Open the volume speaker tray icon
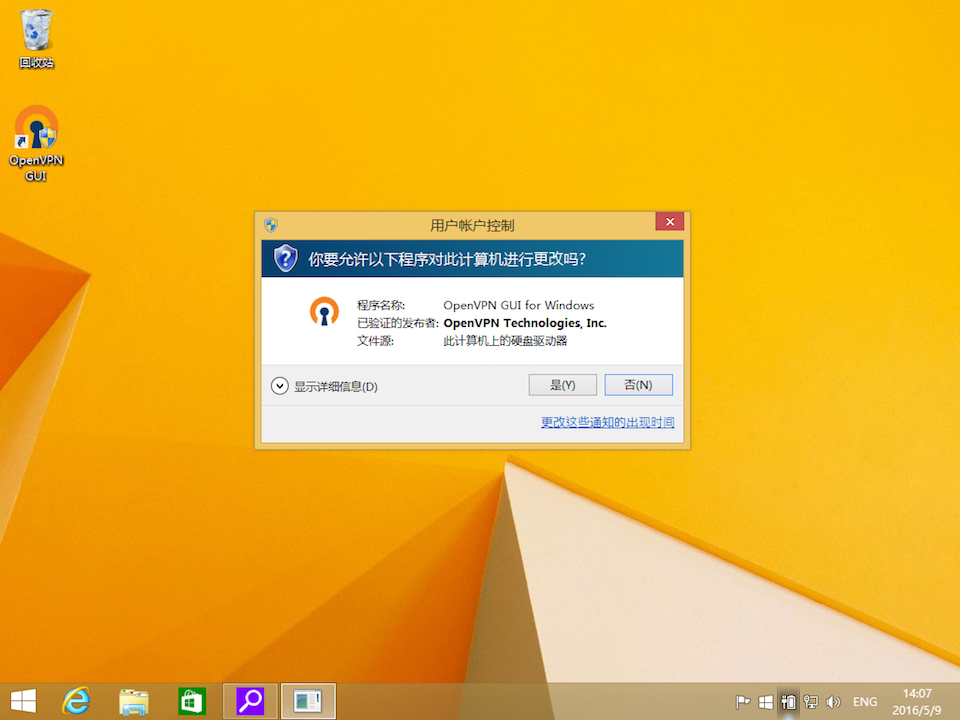 (833, 702)
